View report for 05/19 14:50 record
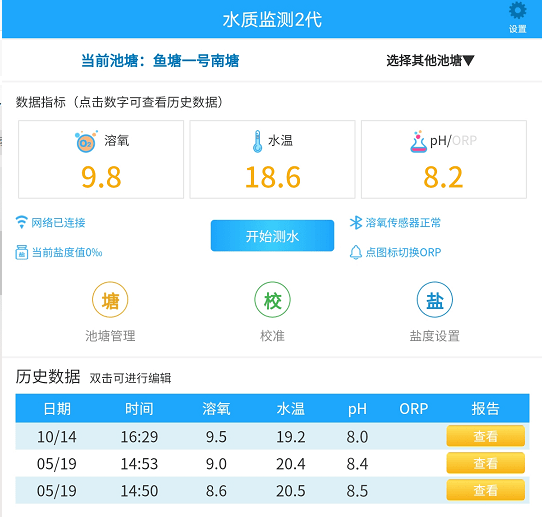 click(486, 490)
